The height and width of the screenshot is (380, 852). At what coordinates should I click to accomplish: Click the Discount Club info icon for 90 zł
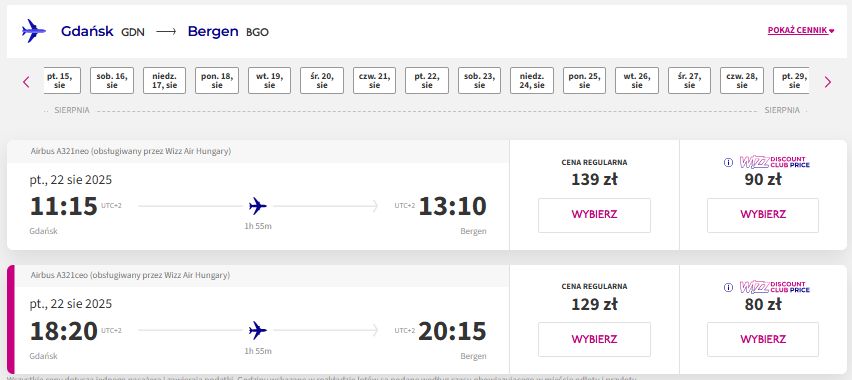(729, 162)
